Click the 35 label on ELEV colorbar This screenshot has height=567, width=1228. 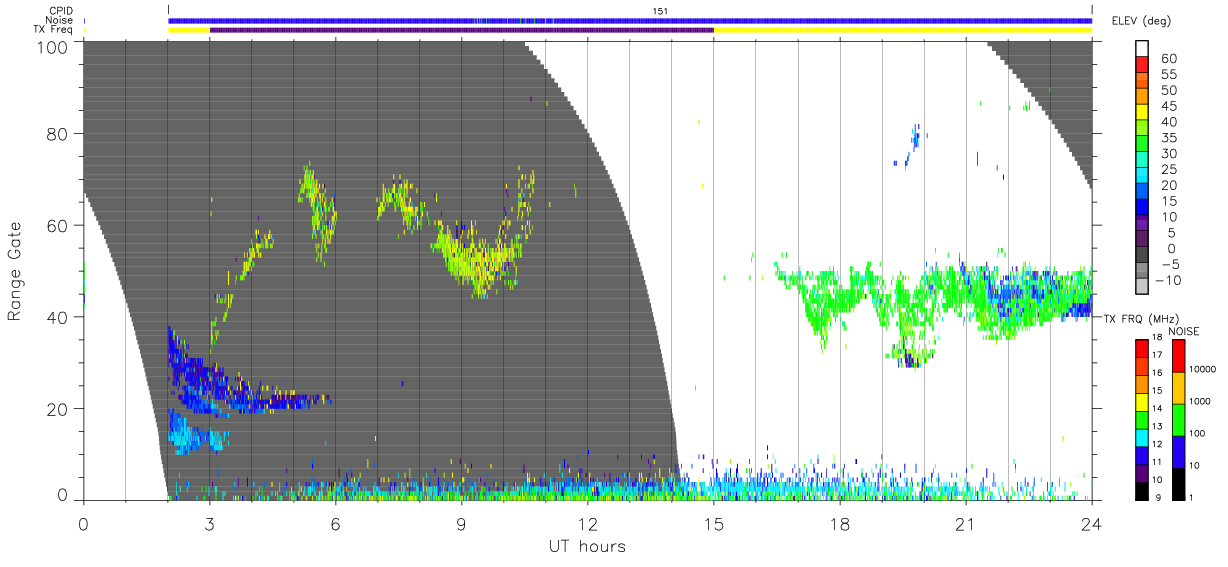(1170, 138)
